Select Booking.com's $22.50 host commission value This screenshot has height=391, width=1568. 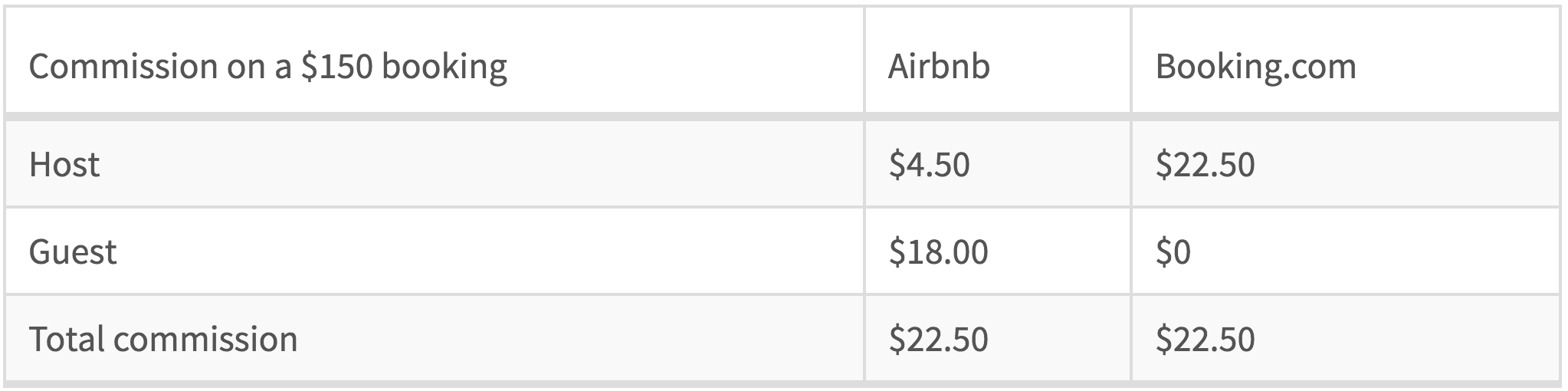(x=1205, y=165)
